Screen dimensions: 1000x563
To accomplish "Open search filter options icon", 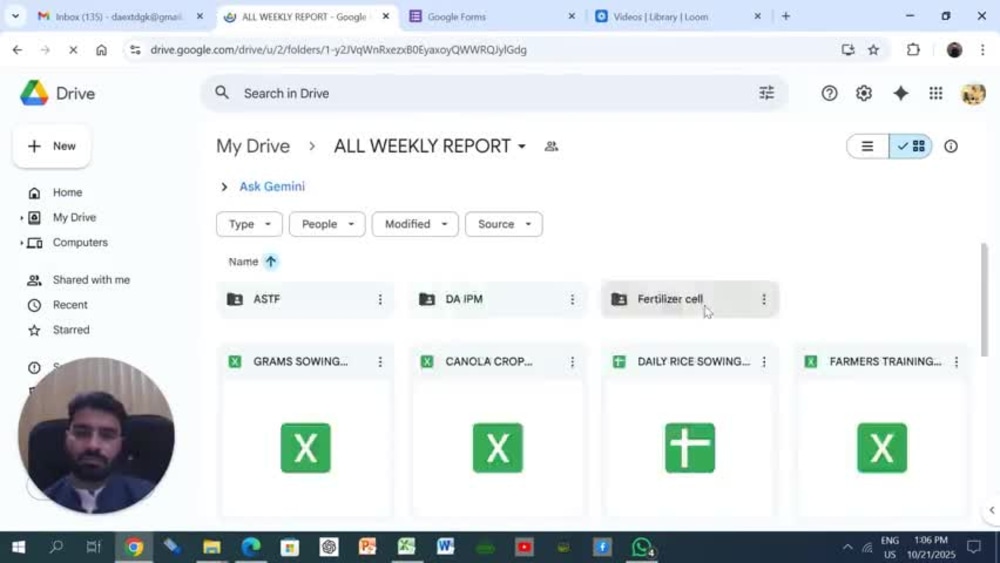I will (766, 93).
